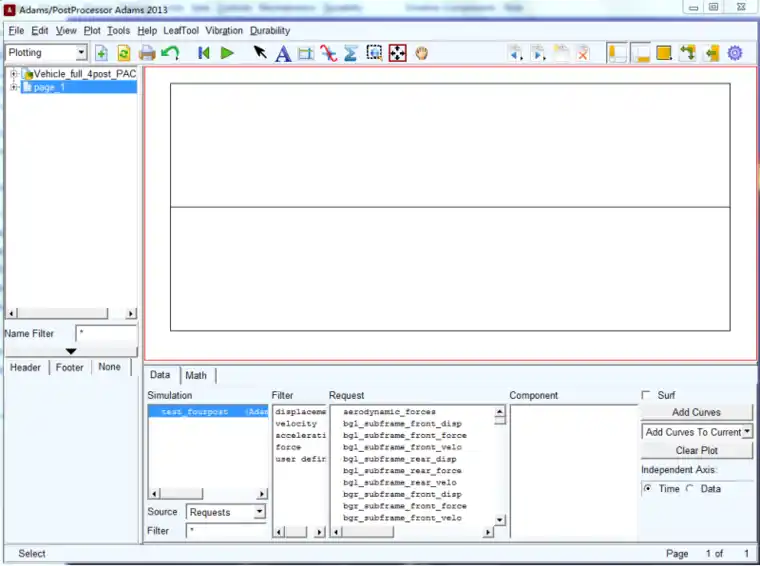Select aerodynamic_forces in the Request list
This screenshot has height=566, width=760.
coord(389,411)
